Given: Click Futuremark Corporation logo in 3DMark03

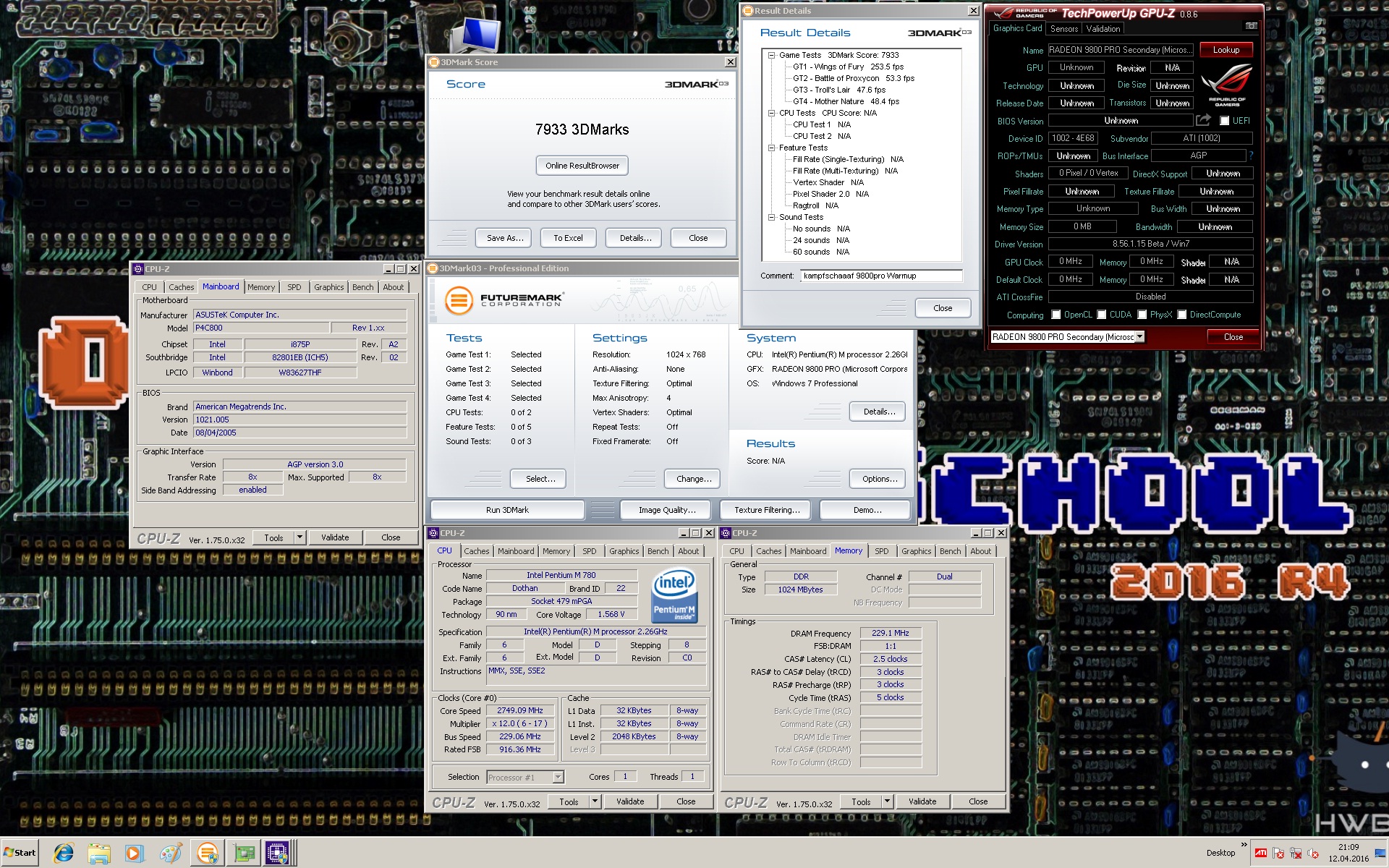Looking at the screenshot, I should tap(504, 300).
